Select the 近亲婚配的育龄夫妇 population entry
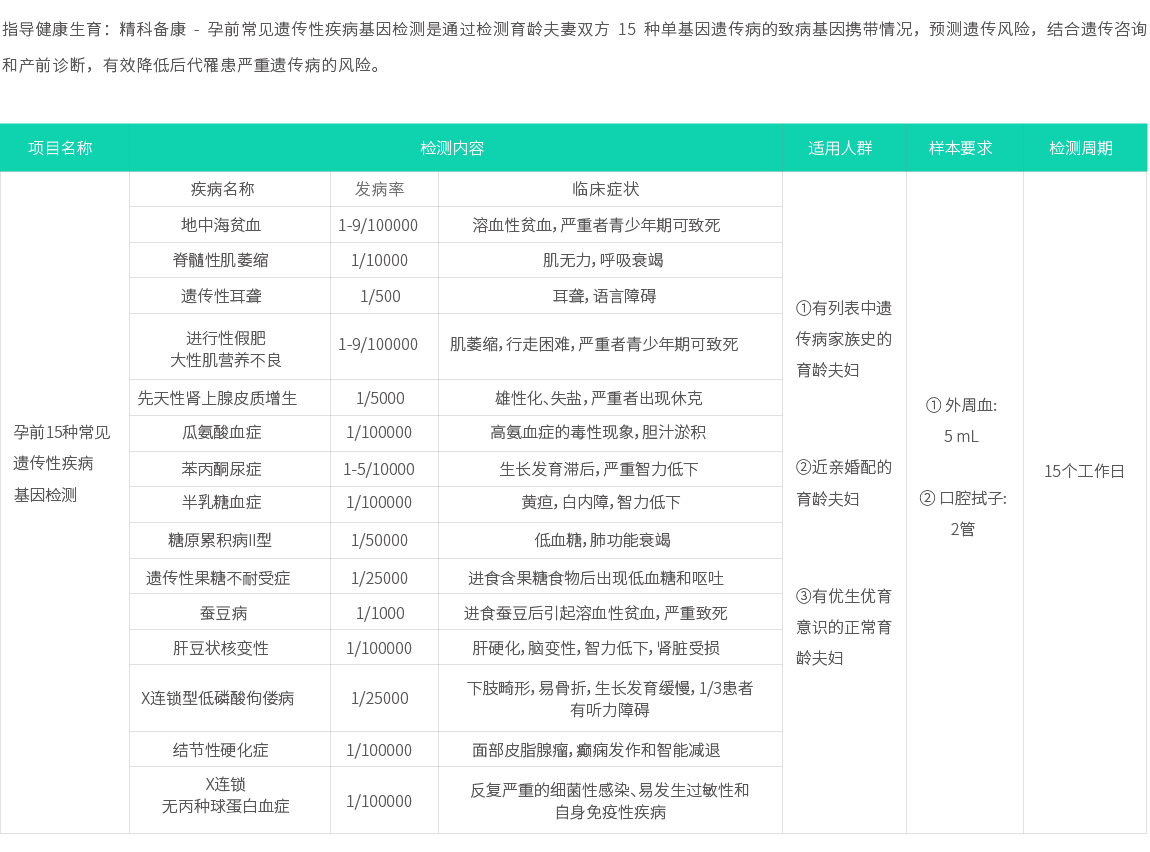Viewport: 1150px width, 852px height. pyautogui.click(x=844, y=482)
